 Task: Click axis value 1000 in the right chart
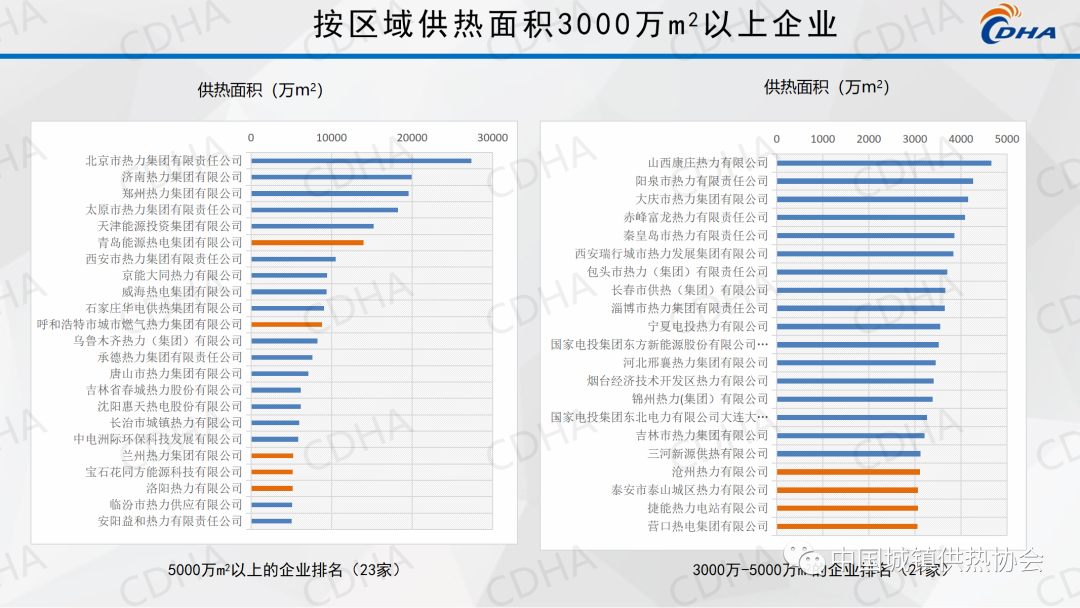(x=822, y=139)
